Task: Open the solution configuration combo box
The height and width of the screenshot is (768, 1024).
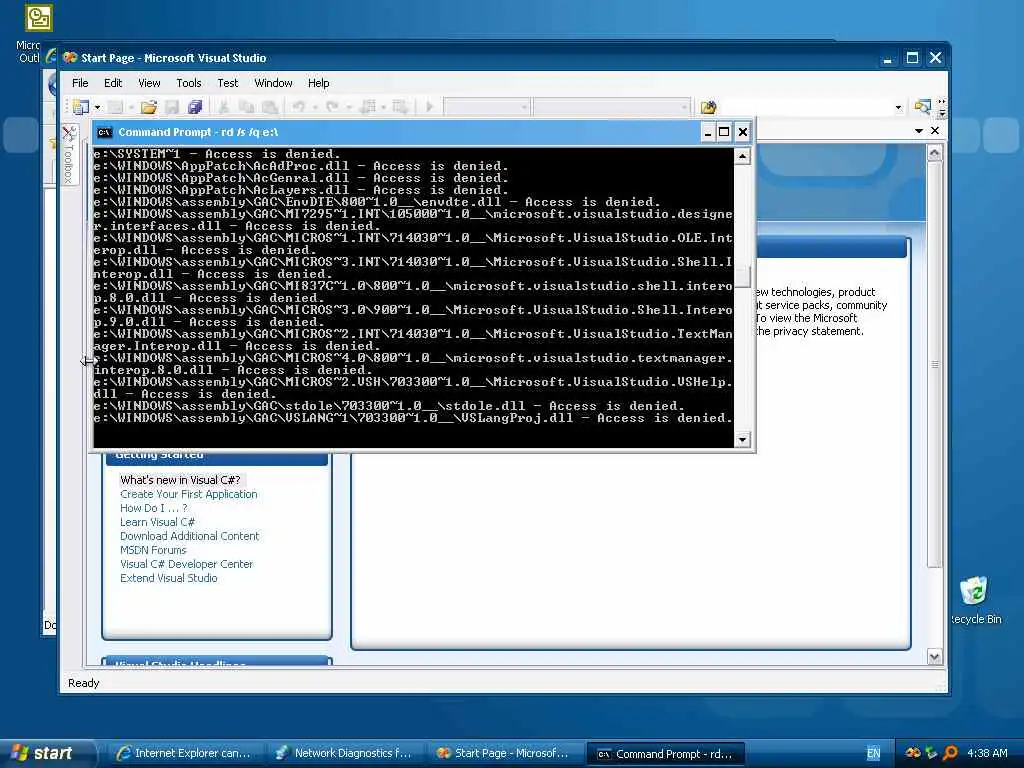Action: pyautogui.click(x=487, y=107)
